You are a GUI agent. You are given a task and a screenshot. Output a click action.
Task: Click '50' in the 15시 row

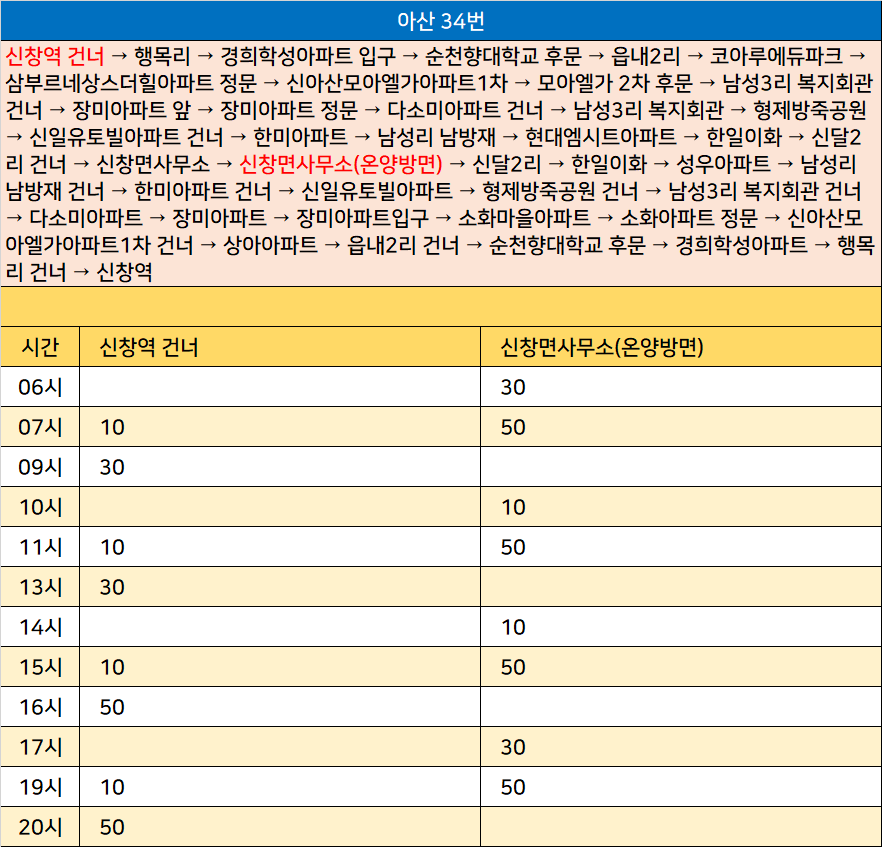click(x=513, y=667)
